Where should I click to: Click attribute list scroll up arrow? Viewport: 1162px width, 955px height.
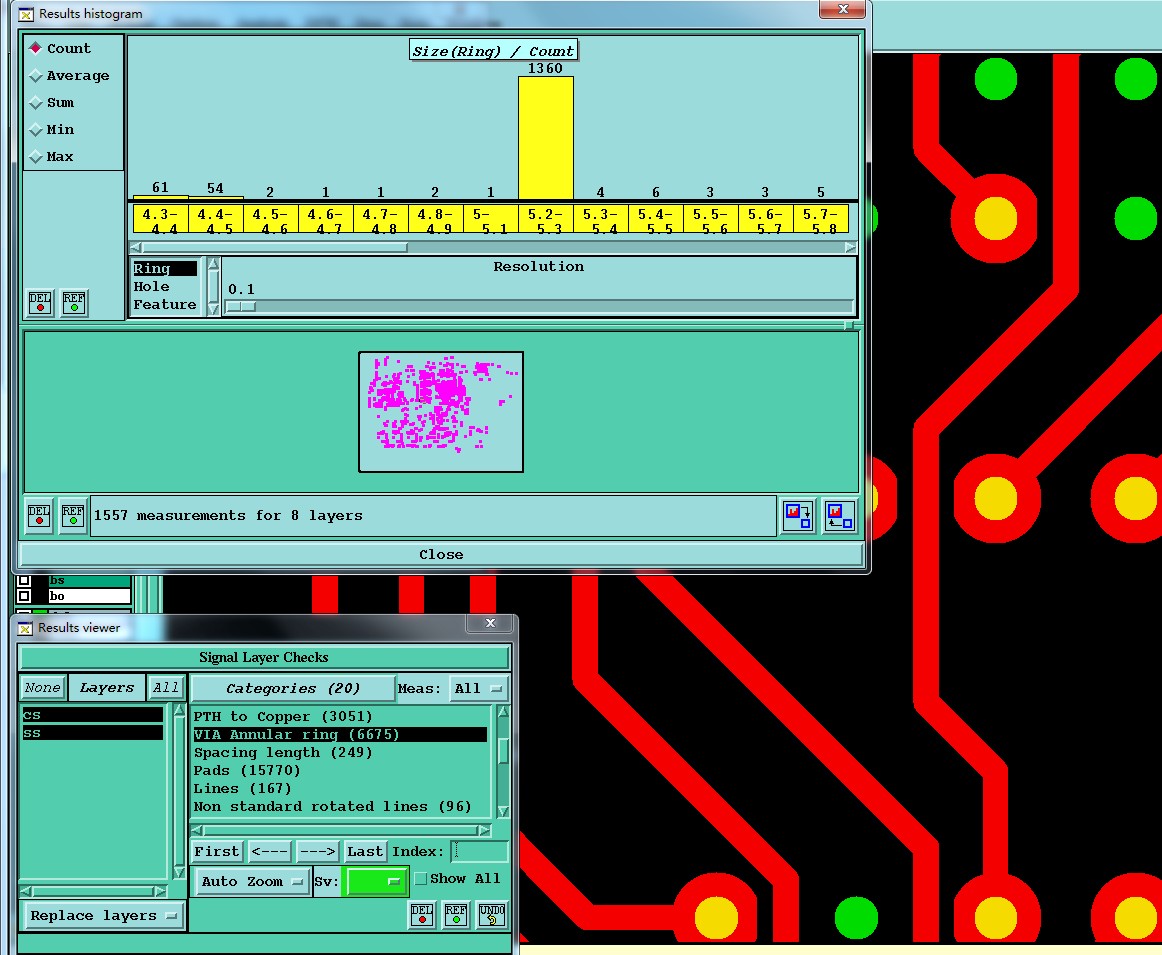pyautogui.click(x=213, y=264)
